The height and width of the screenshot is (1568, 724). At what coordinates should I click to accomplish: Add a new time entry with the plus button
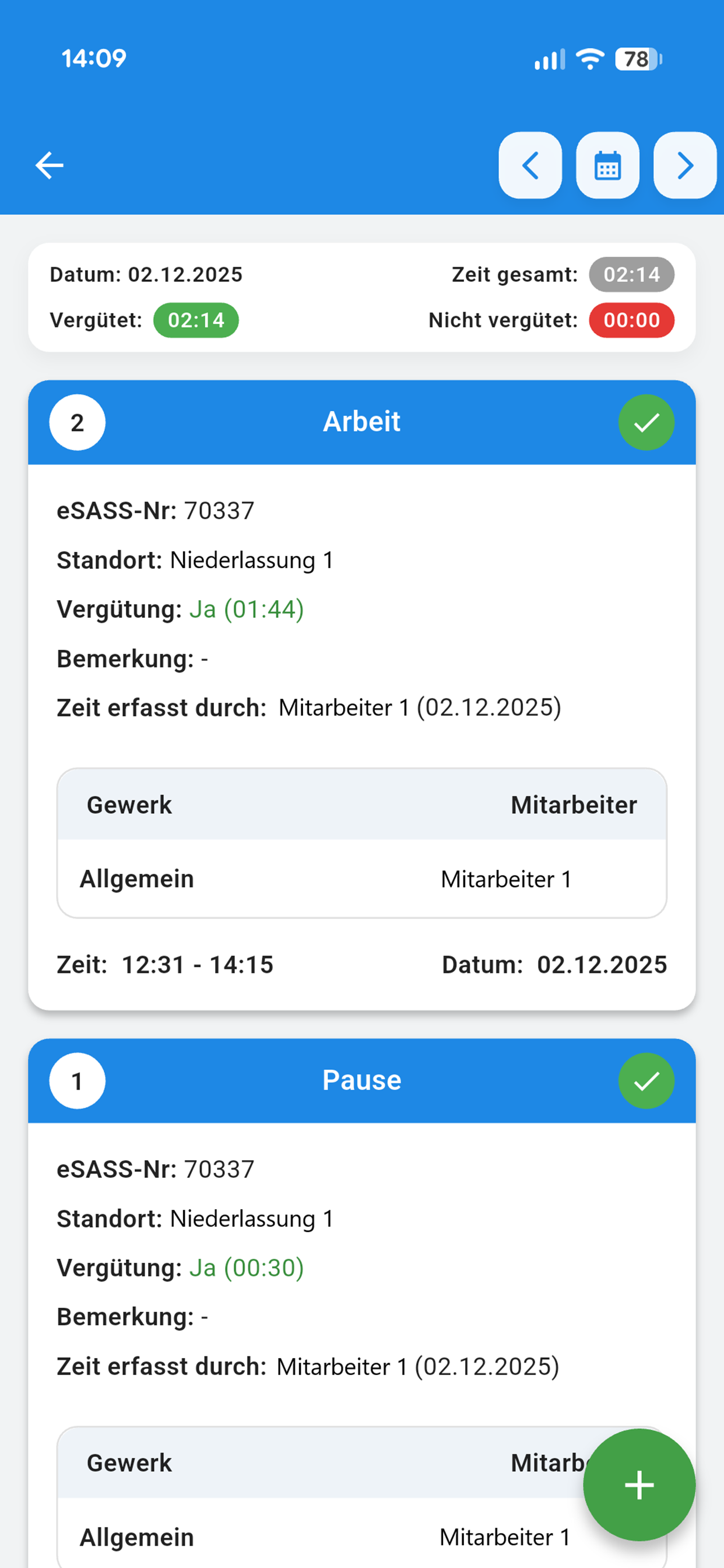pos(638,1485)
